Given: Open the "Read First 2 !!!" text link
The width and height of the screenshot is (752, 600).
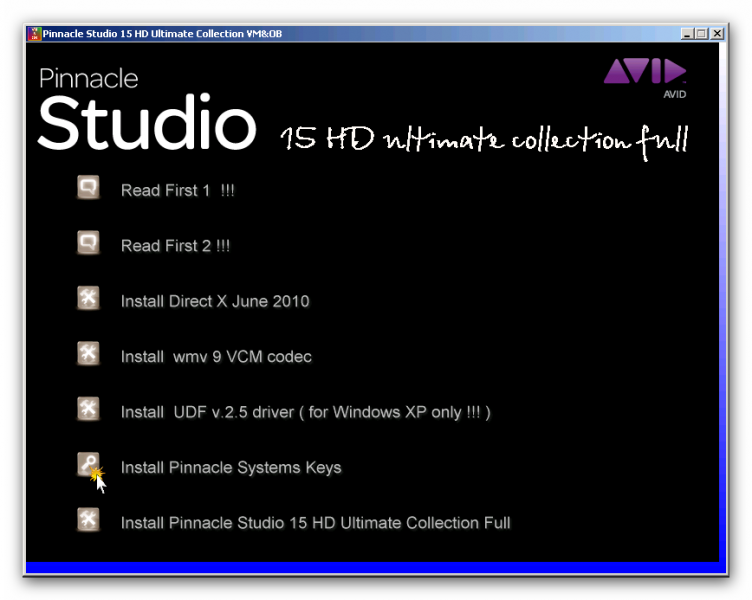Looking at the screenshot, I should coord(175,246).
